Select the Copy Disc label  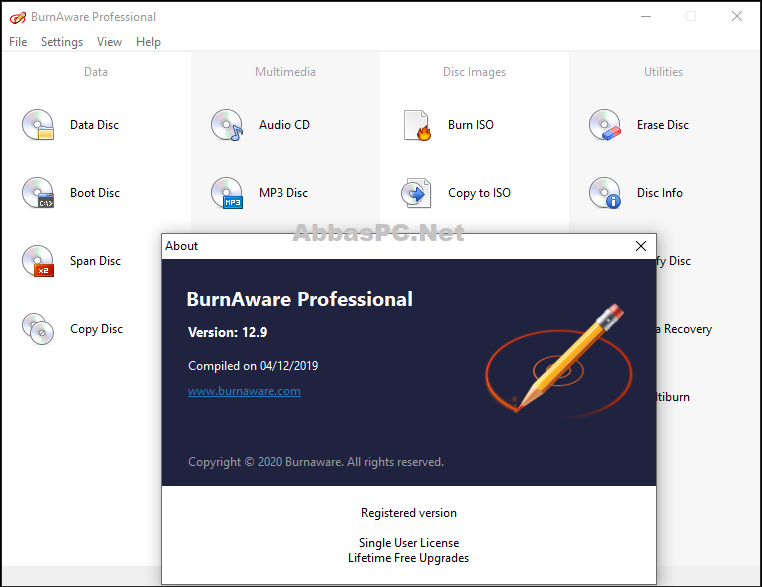[96, 329]
